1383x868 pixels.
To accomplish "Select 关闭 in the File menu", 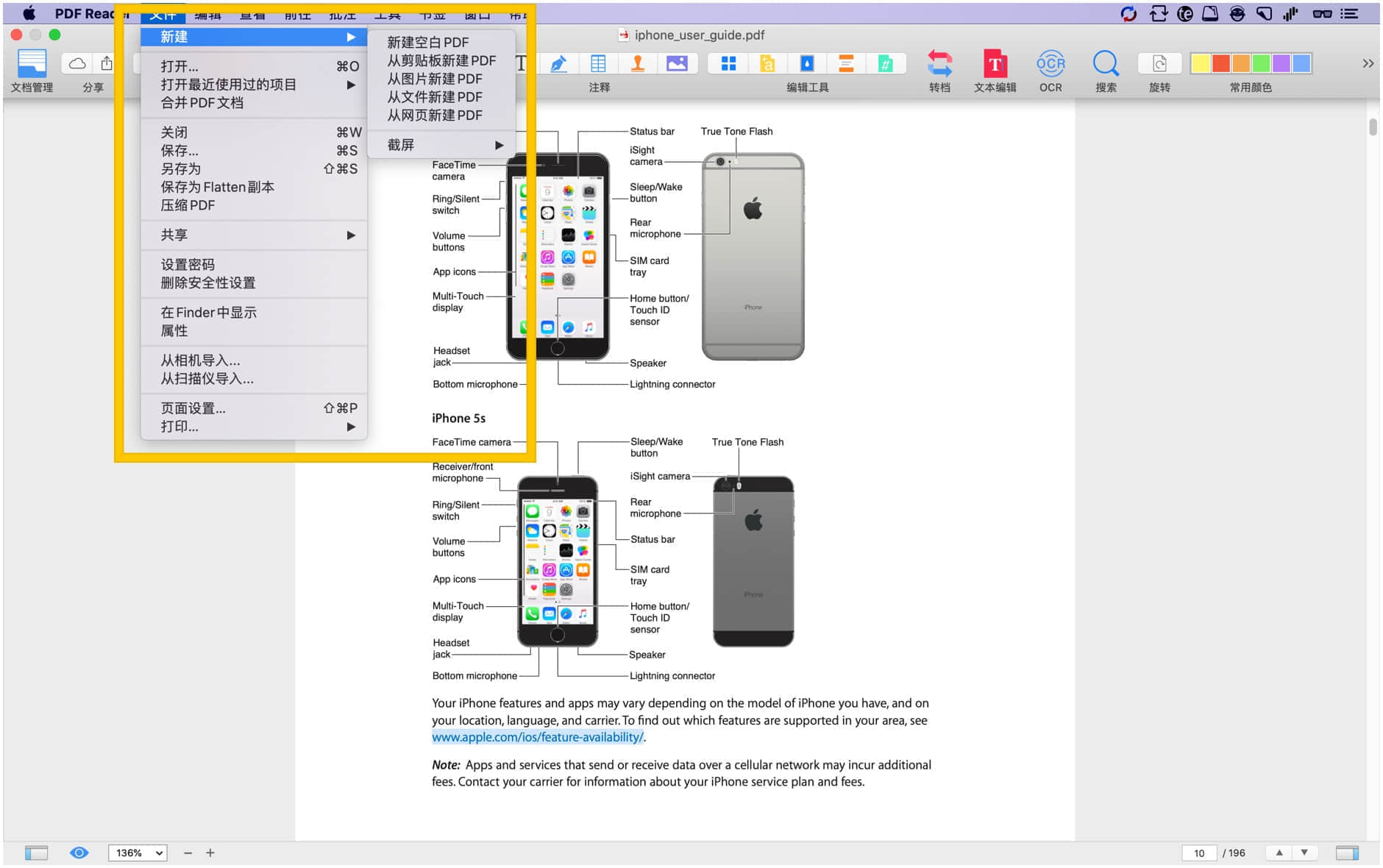I will (x=253, y=132).
